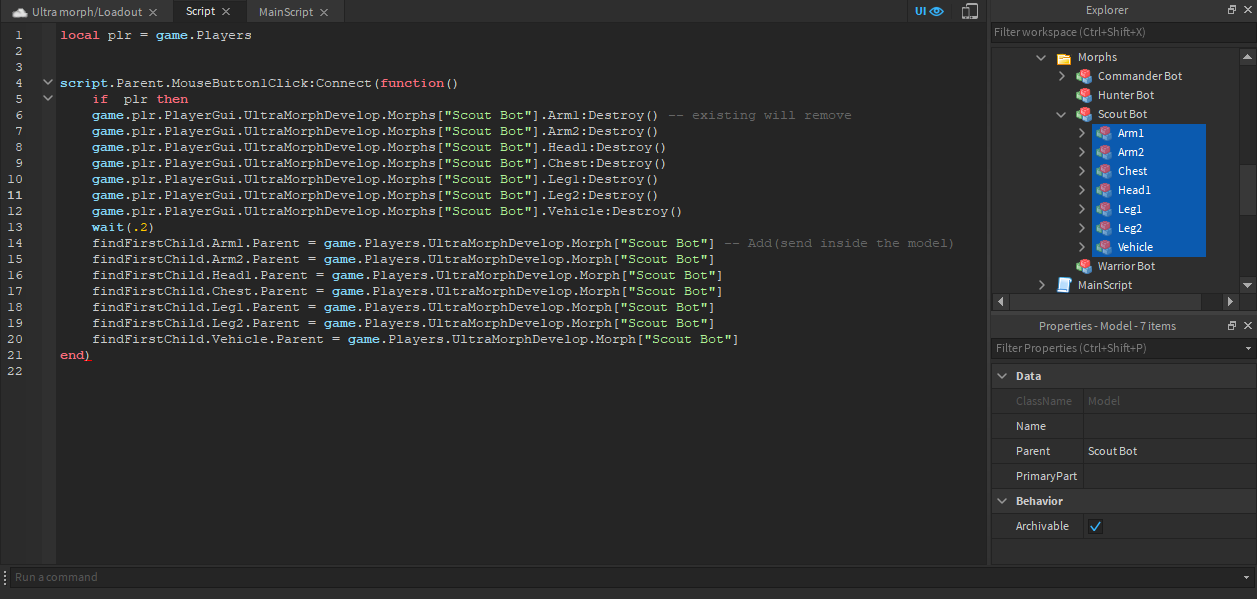Select the Vehicle part in Explorer
The height and width of the screenshot is (599, 1257).
coord(1136,246)
